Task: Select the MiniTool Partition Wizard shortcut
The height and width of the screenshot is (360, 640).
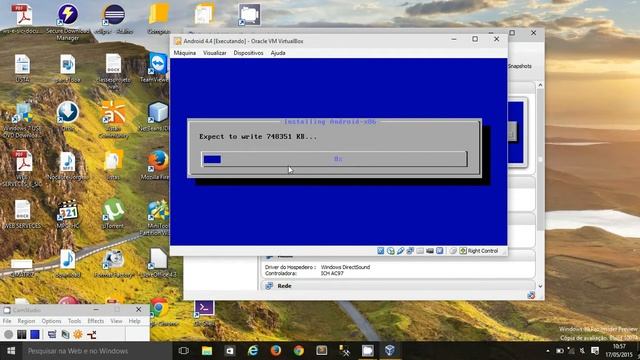Action: (157, 217)
